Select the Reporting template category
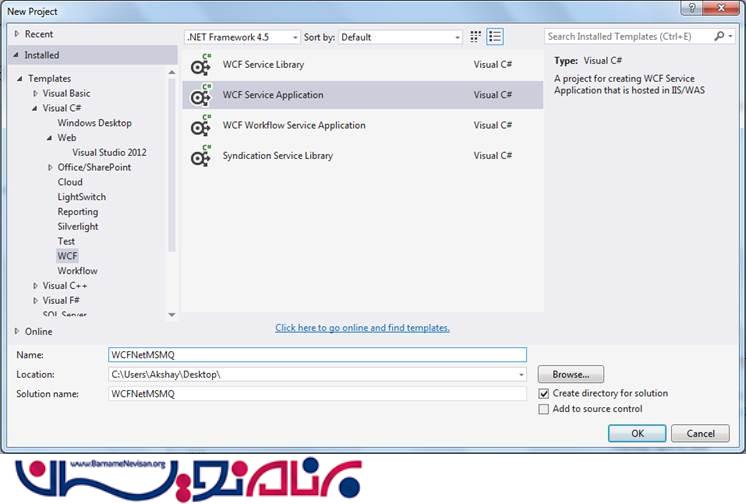 point(78,212)
